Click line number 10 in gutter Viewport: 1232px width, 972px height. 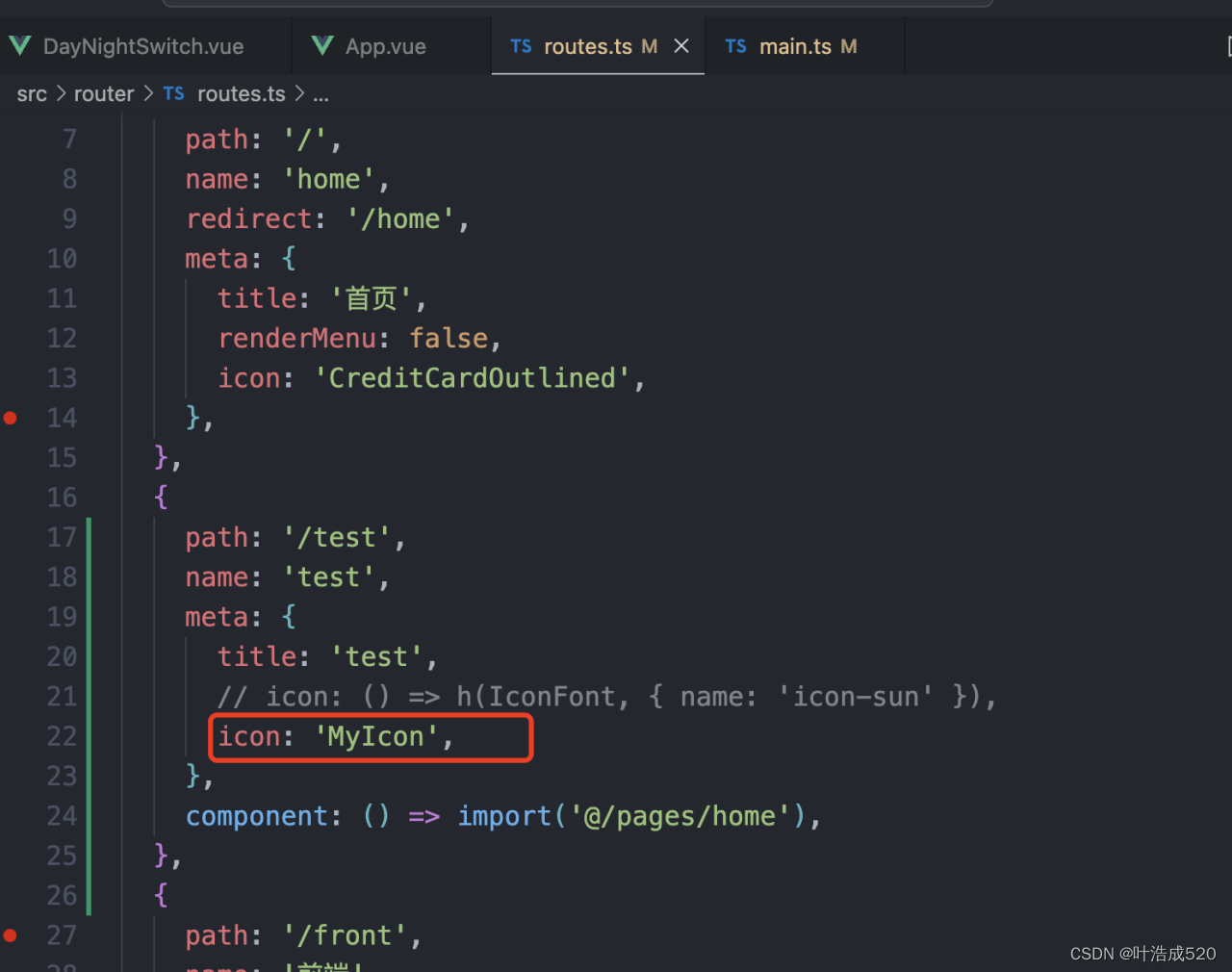pyautogui.click(x=62, y=259)
